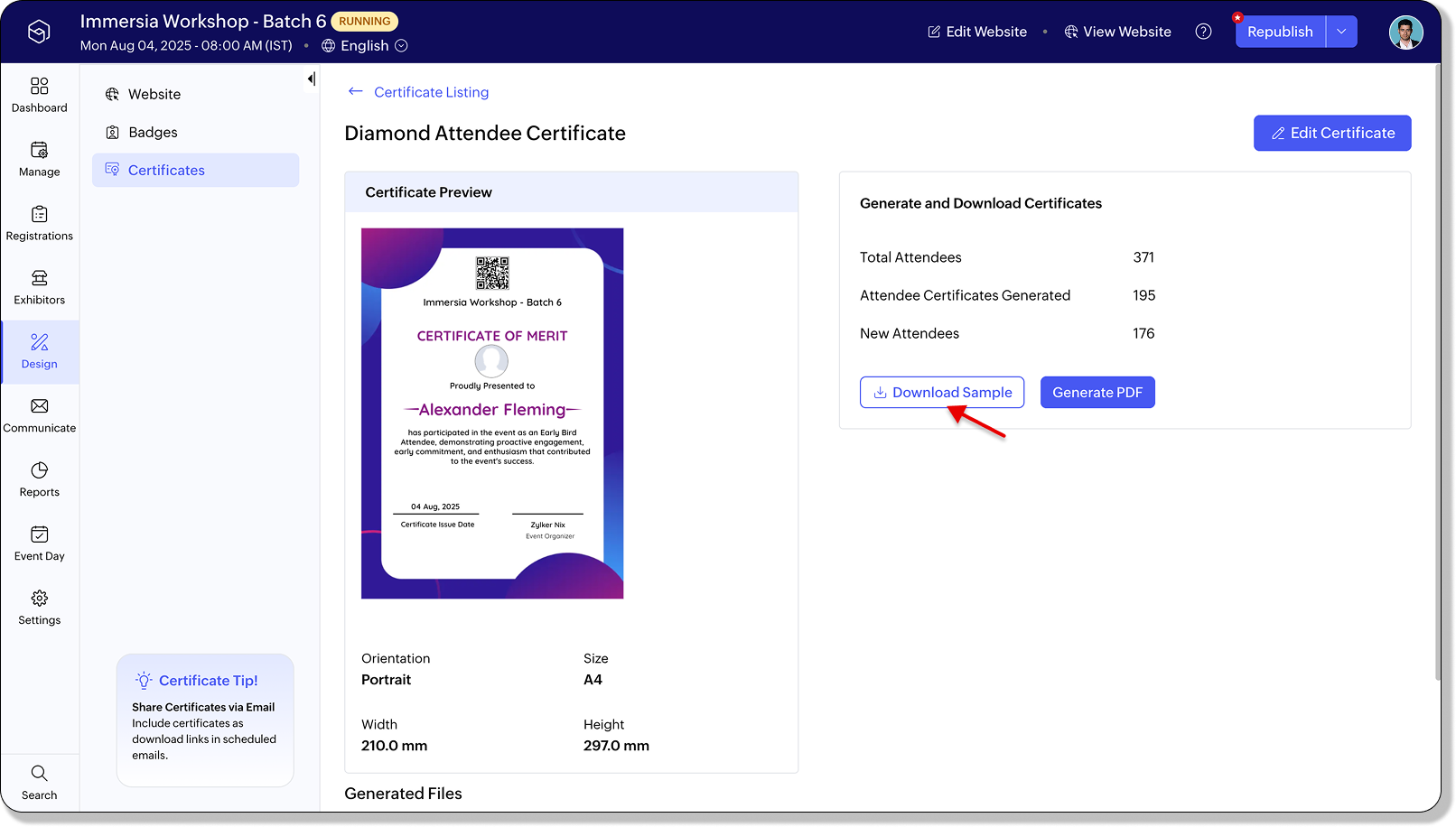Open the Manage section
The height and width of the screenshot is (827, 1456).
click(x=39, y=159)
